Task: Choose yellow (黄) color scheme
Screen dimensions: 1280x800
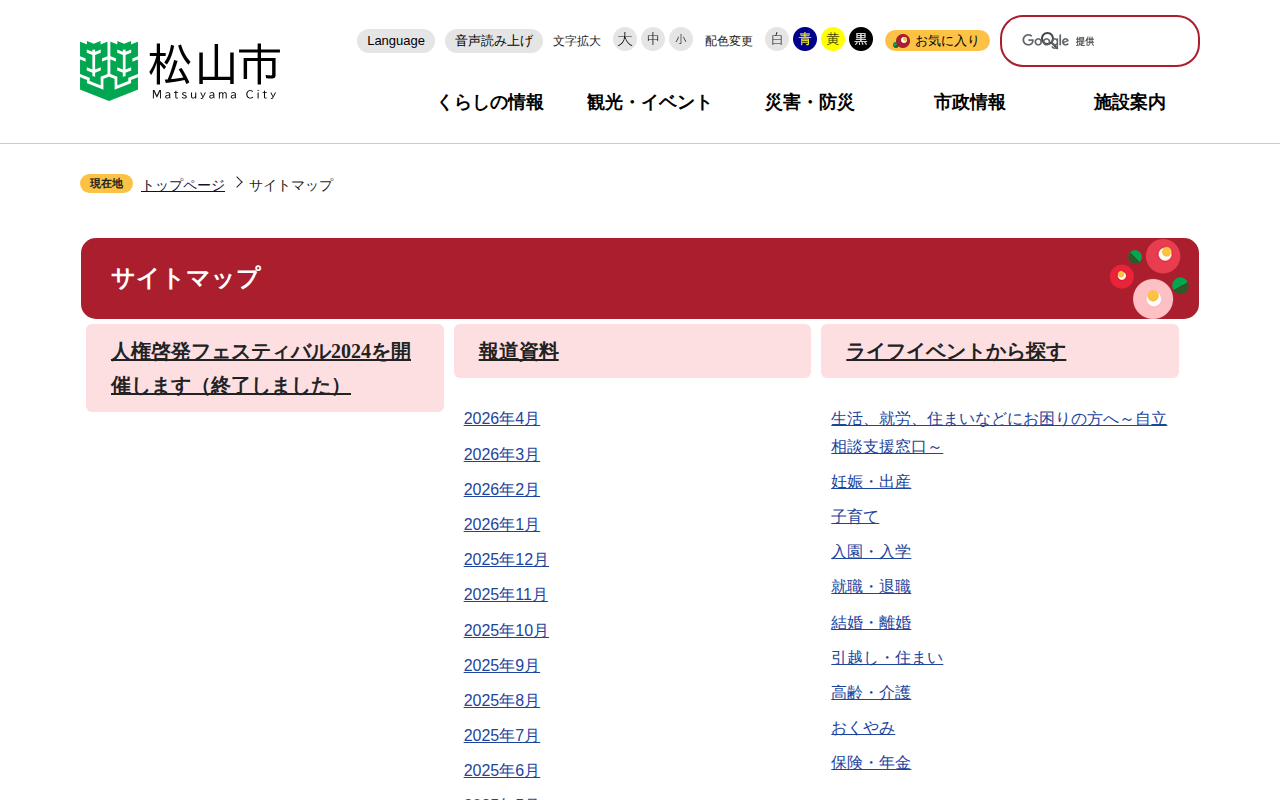Action: point(833,39)
